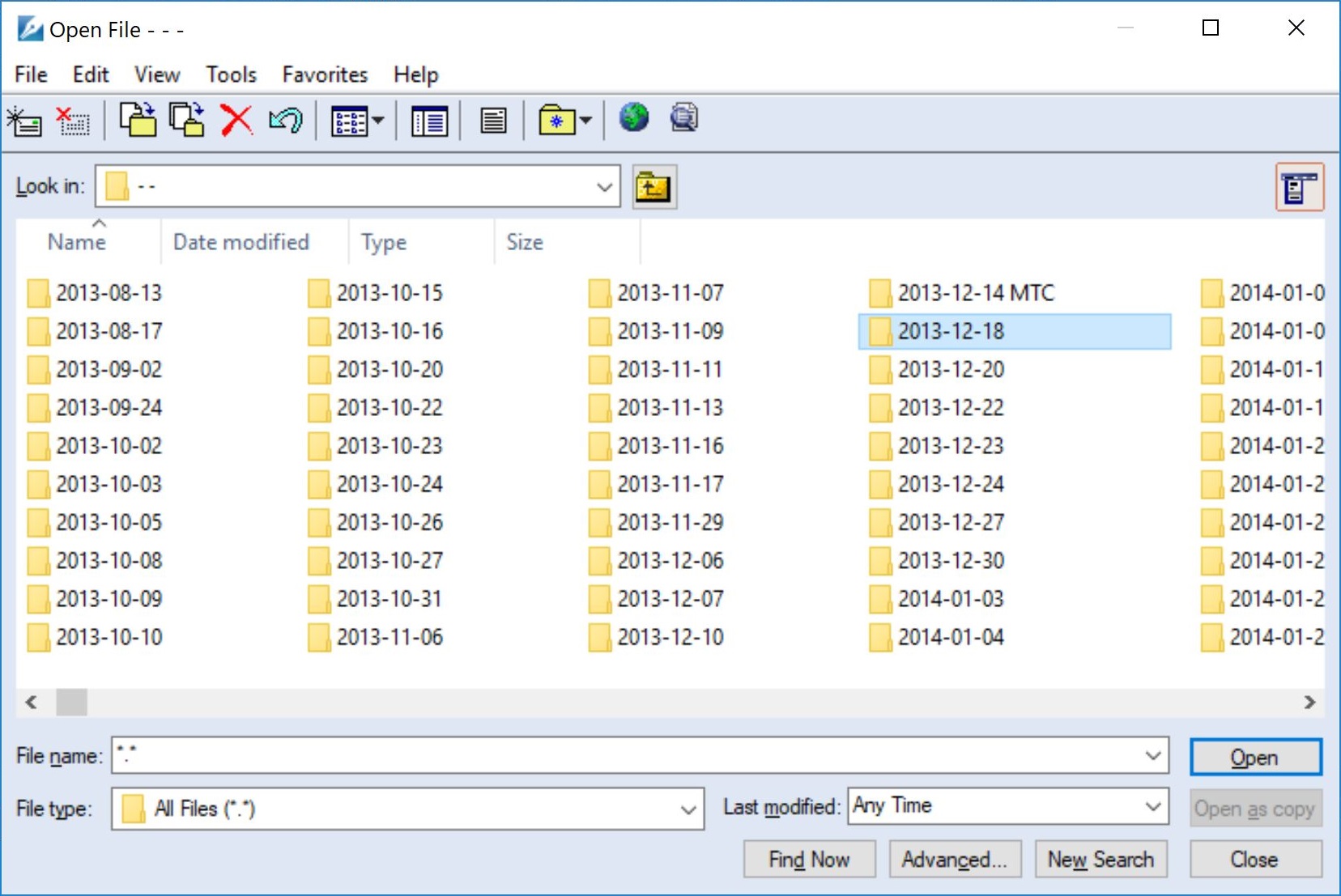Click the Map Network Drive icon
1341x896 pixels.
(24, 121)
